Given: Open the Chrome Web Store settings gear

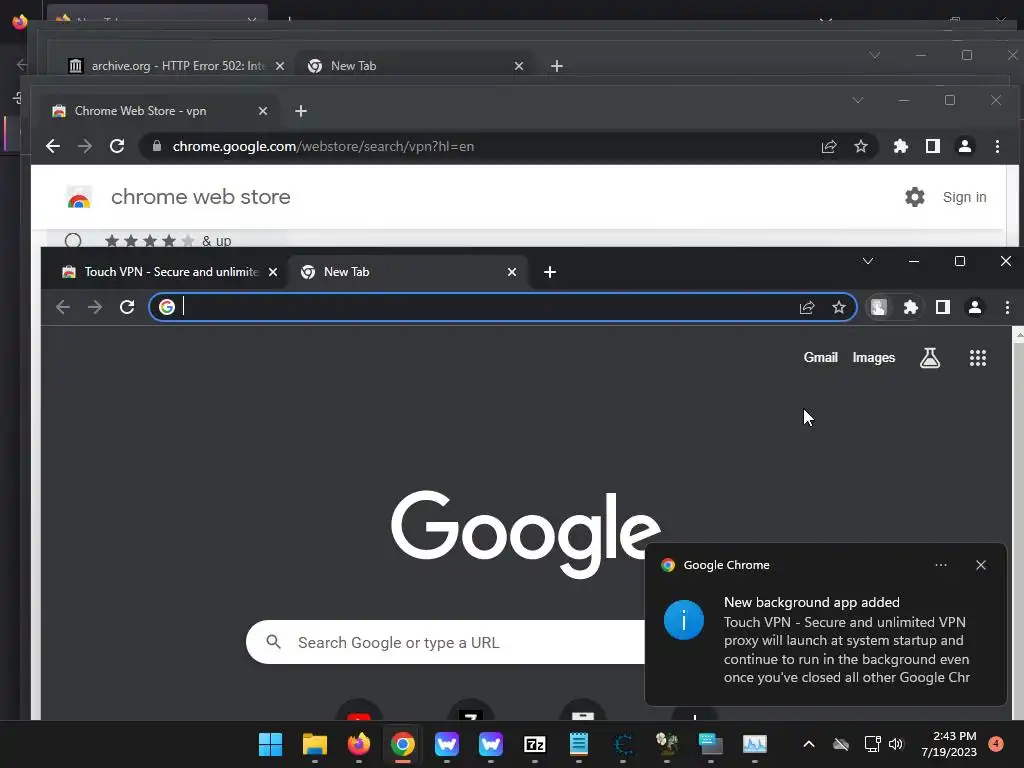Looking at the screenshot, I should pyautogui.click(x=914, y=197).
